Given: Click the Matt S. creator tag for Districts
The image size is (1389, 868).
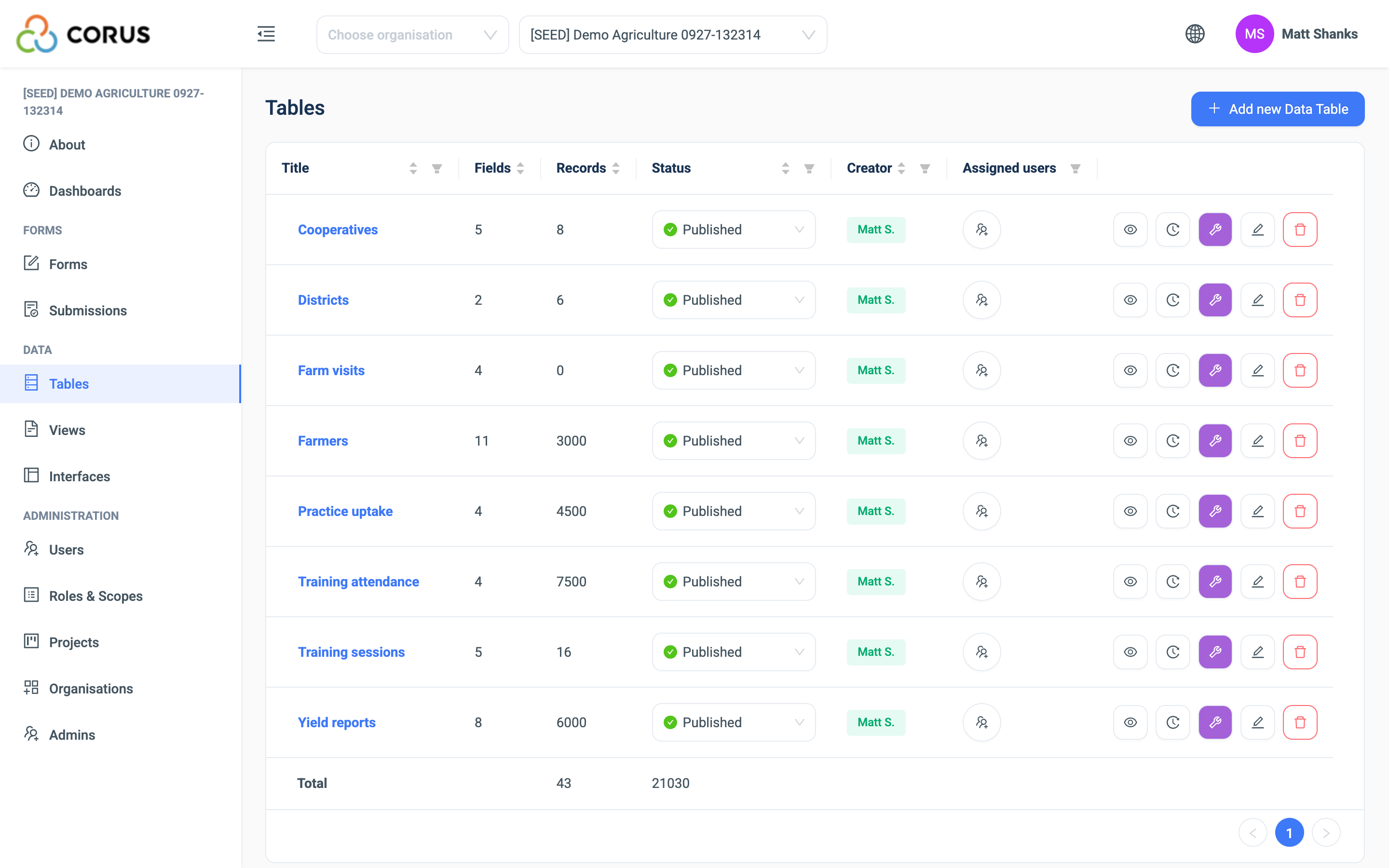Looking at the screenshot, I should tap(876, 300).
